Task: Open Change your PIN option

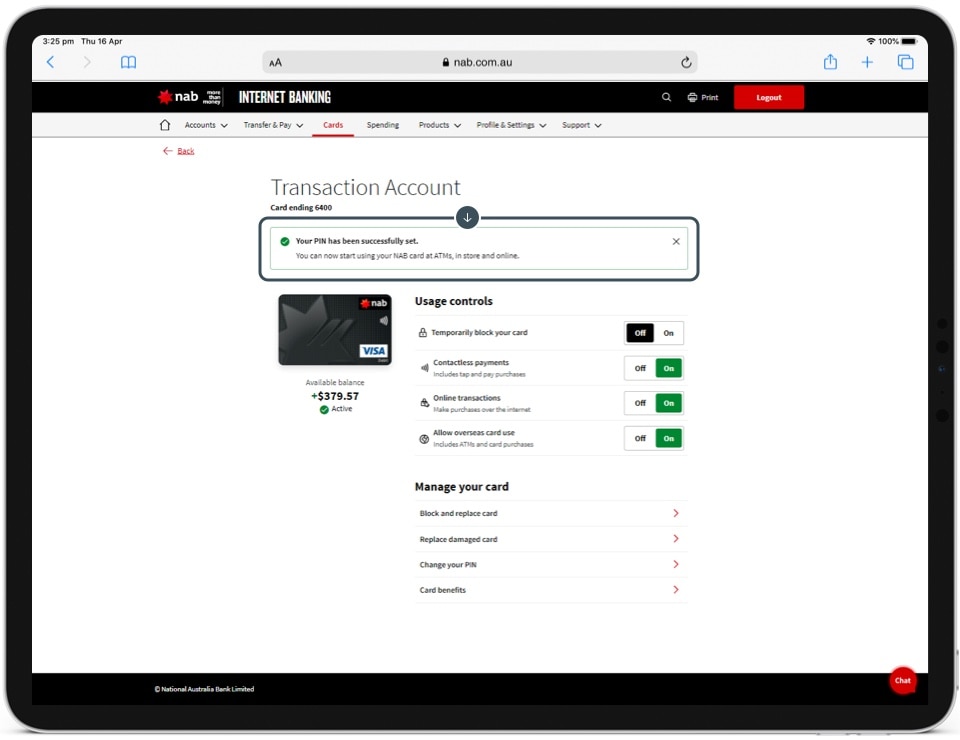Action: [549, 565]
